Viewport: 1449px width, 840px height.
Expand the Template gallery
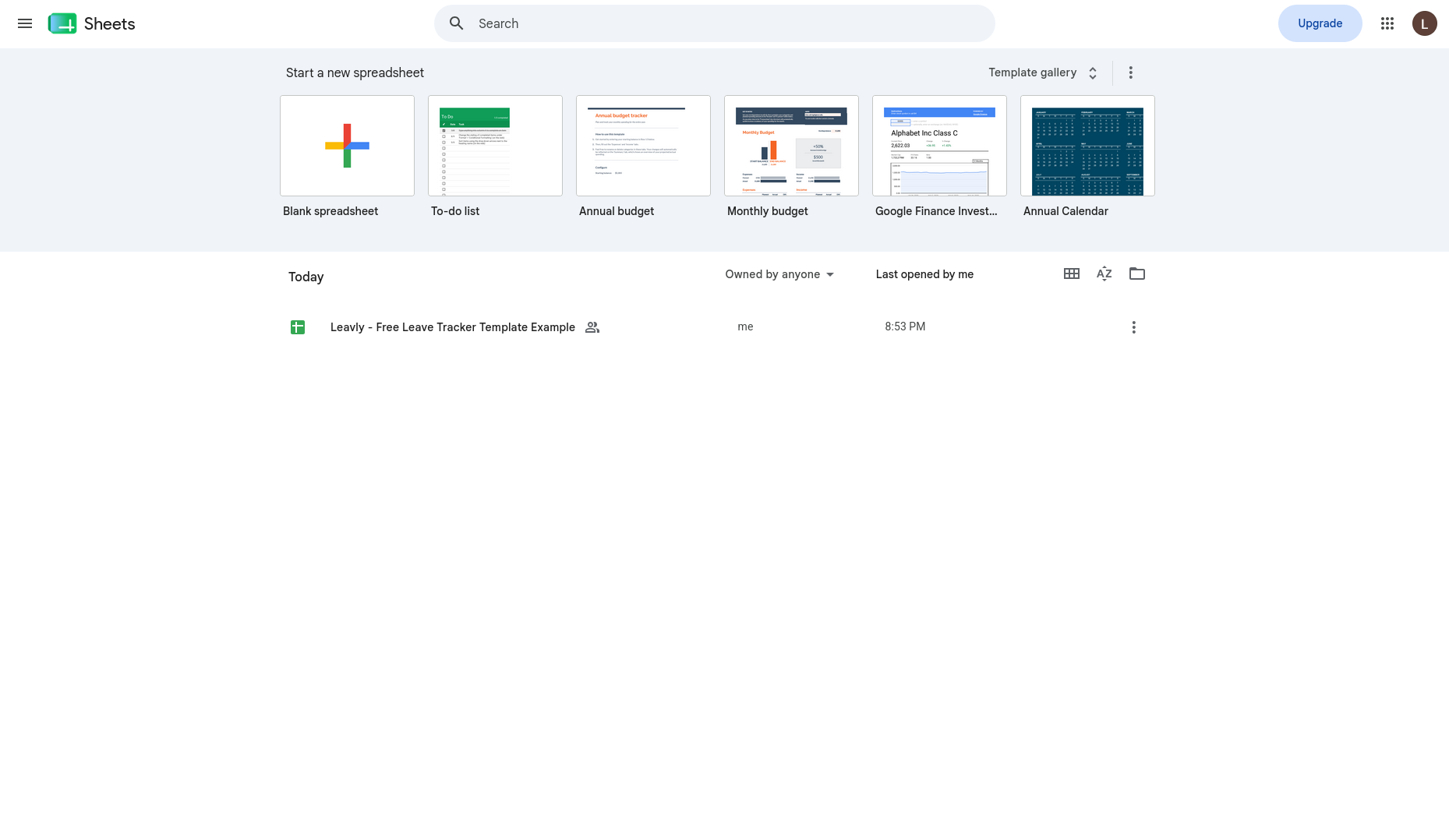[1044, 72]
